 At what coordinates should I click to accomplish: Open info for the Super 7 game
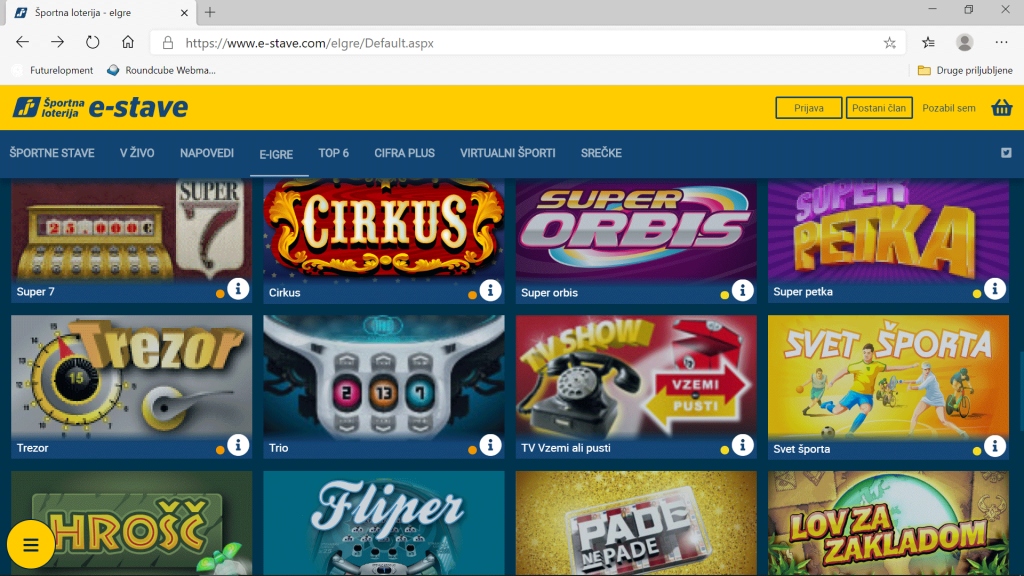238,289
